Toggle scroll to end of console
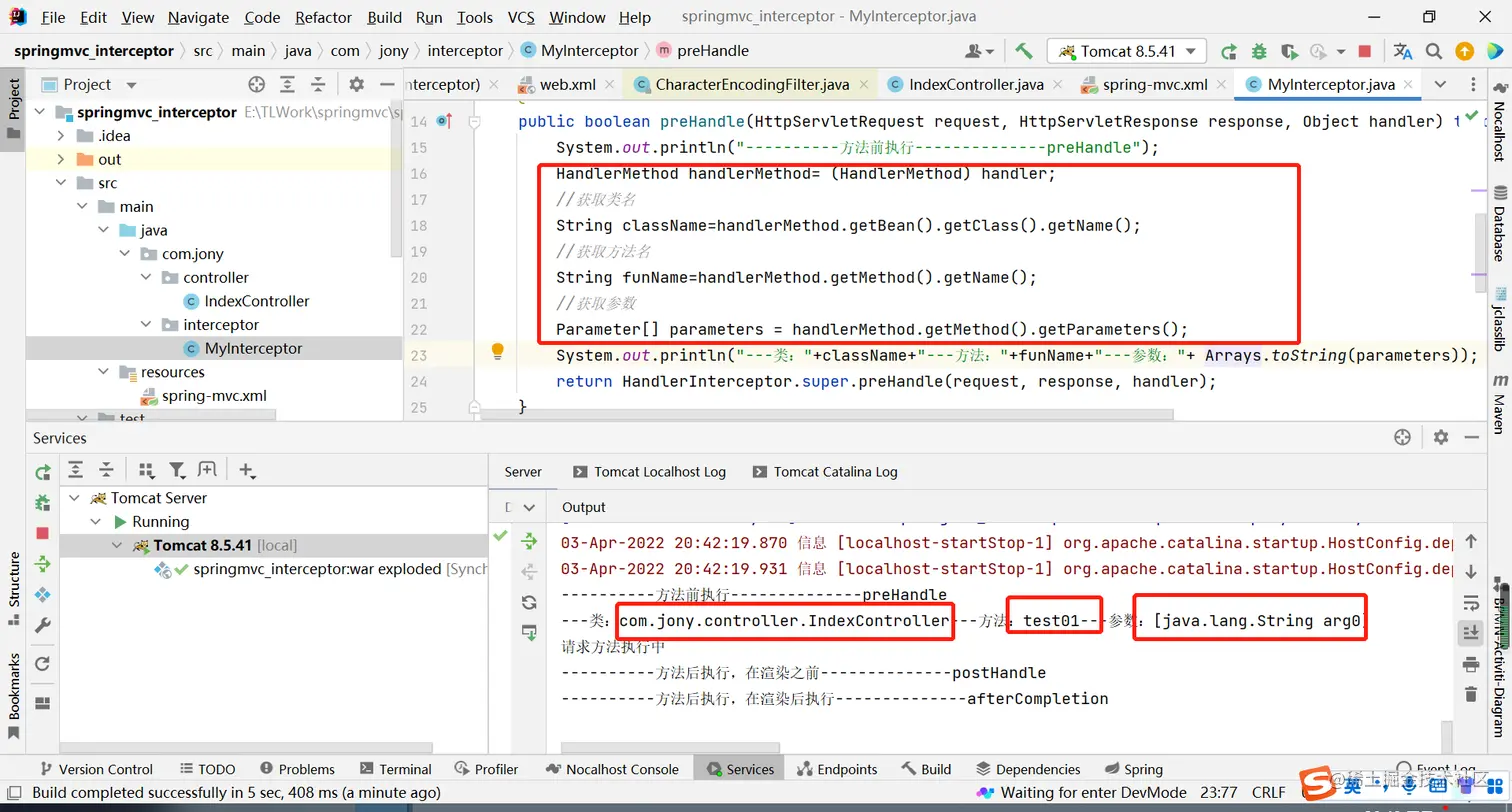This screenshot has height=812, width=1512. coord(1470,632)
